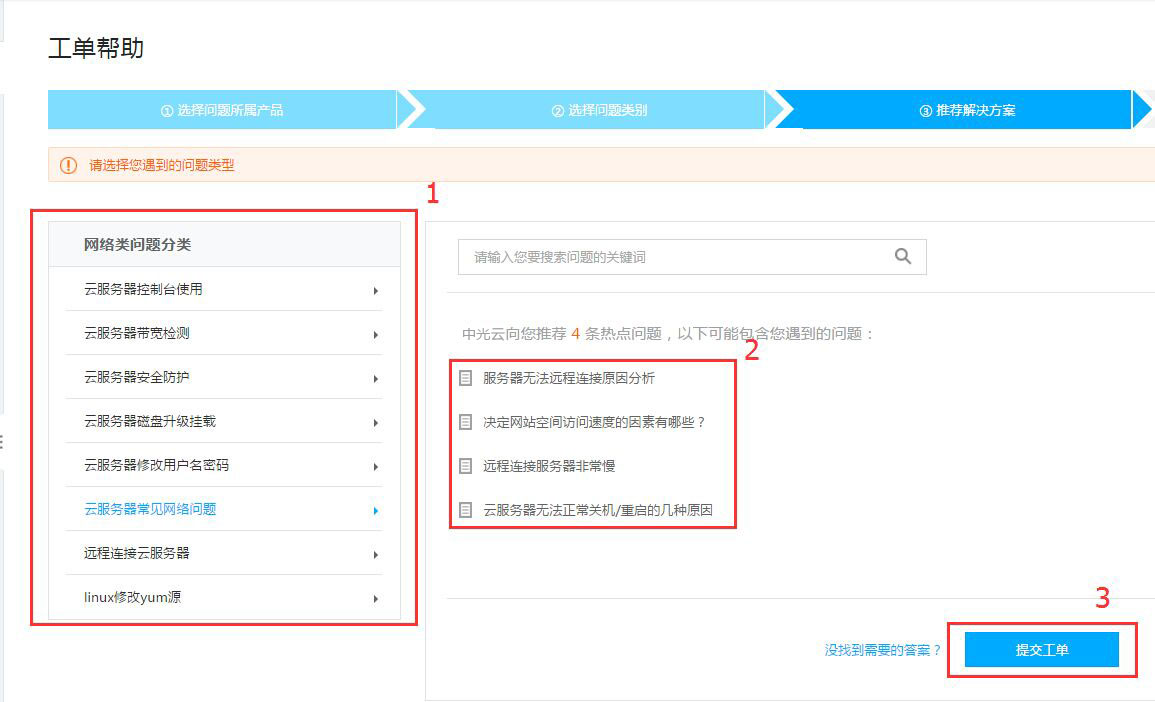
Task: Select 远程连接云服务器 category
Action: [x=137, y=553]
